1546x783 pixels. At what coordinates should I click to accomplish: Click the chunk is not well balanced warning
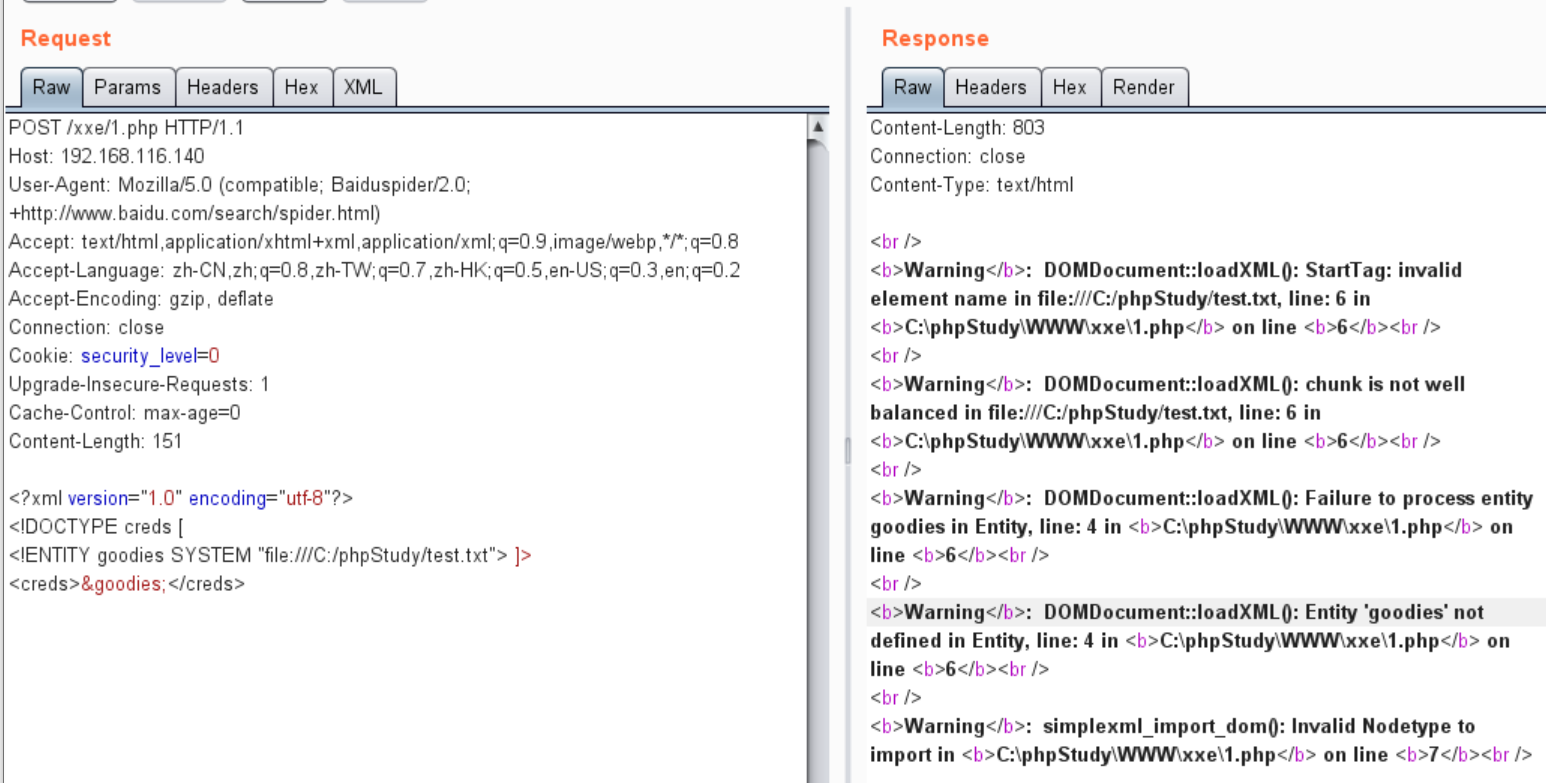click(1168, 413)
